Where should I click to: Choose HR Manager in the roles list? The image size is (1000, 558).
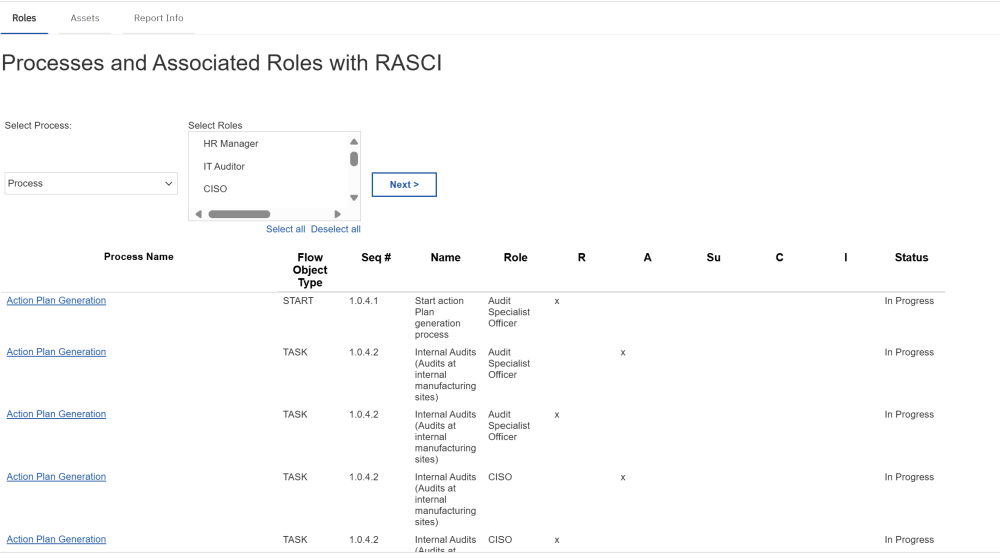click(231, 144)
